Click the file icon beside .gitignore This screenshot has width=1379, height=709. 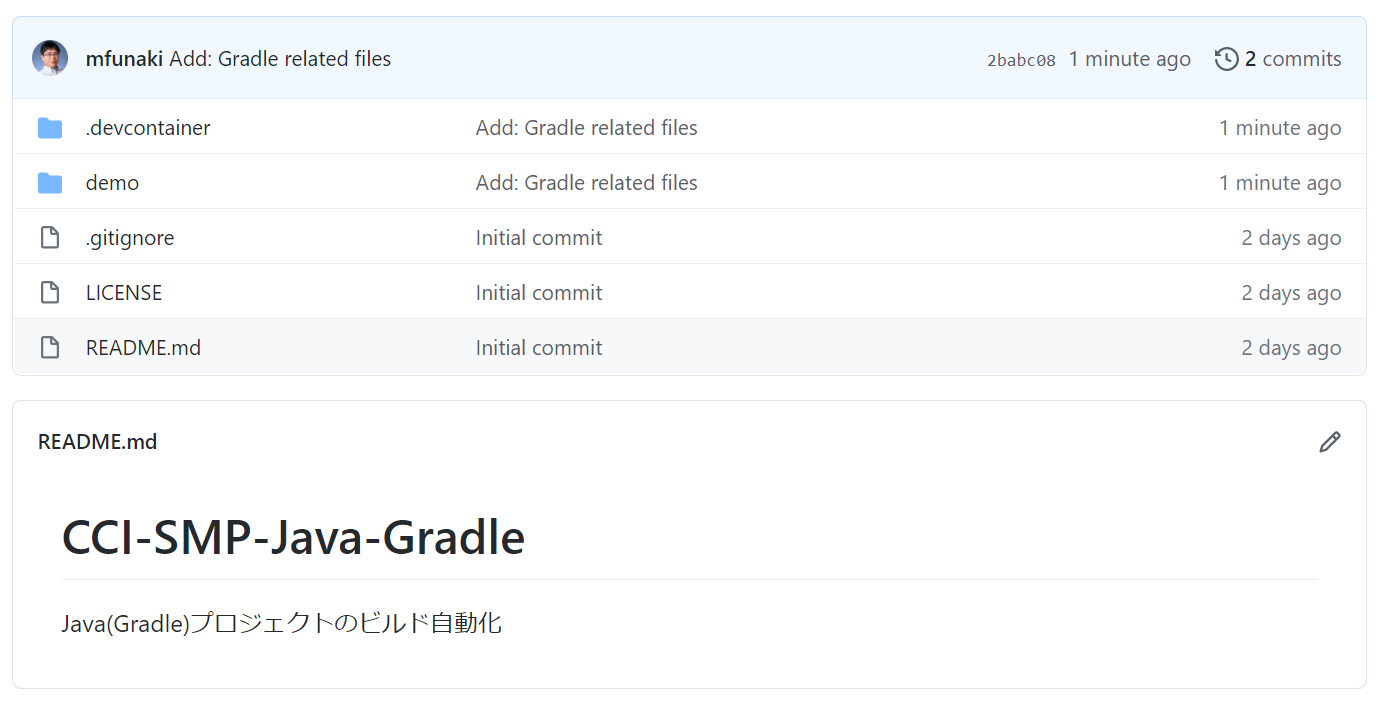click(x=50, y=237)
